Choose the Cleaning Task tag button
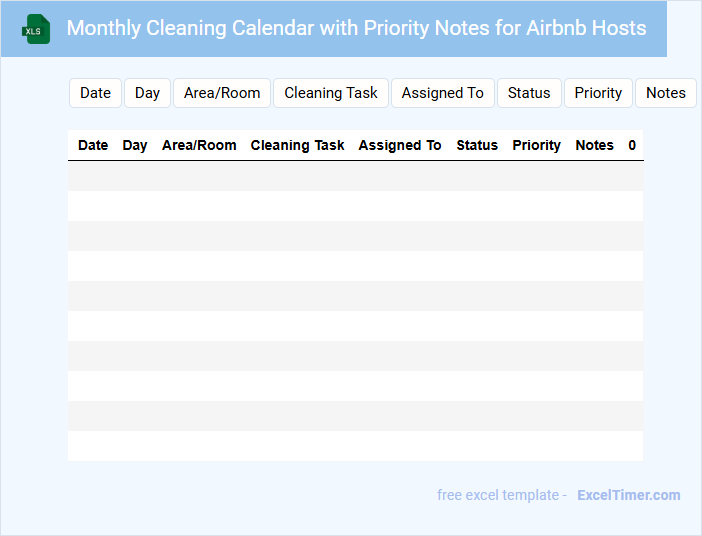This screenshot has height=536, width=702. 331,93
